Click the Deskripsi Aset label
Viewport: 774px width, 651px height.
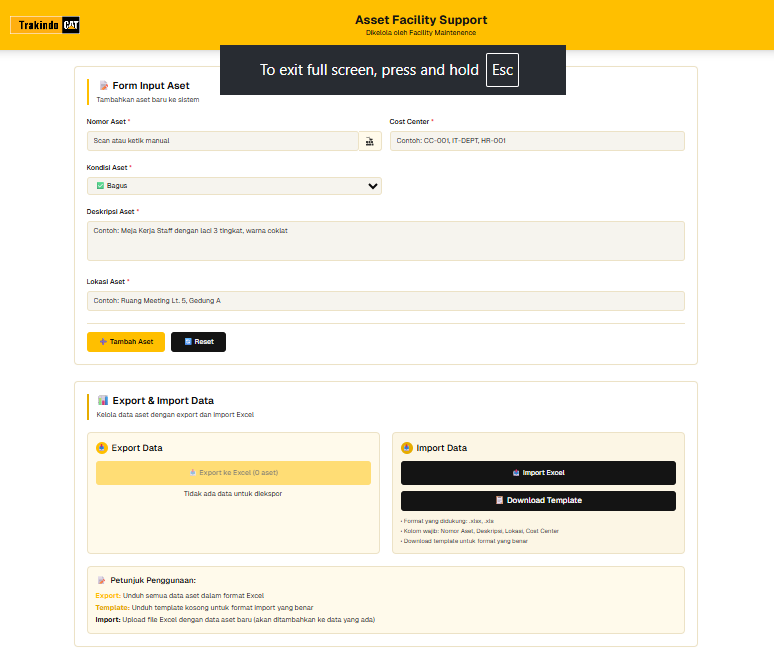click(111, 212)
